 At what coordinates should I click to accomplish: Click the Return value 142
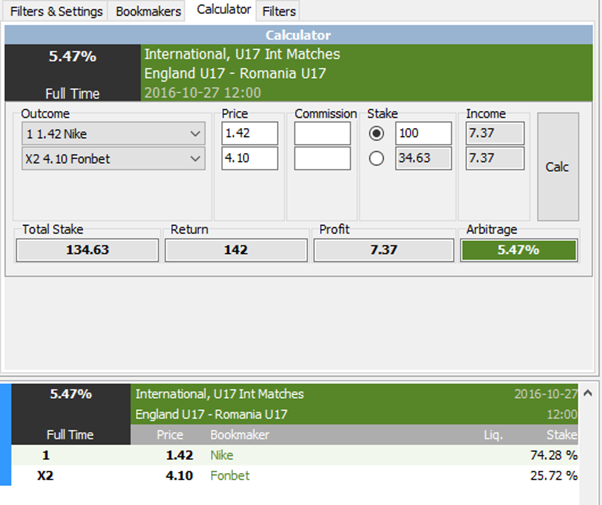click(236, 250)
